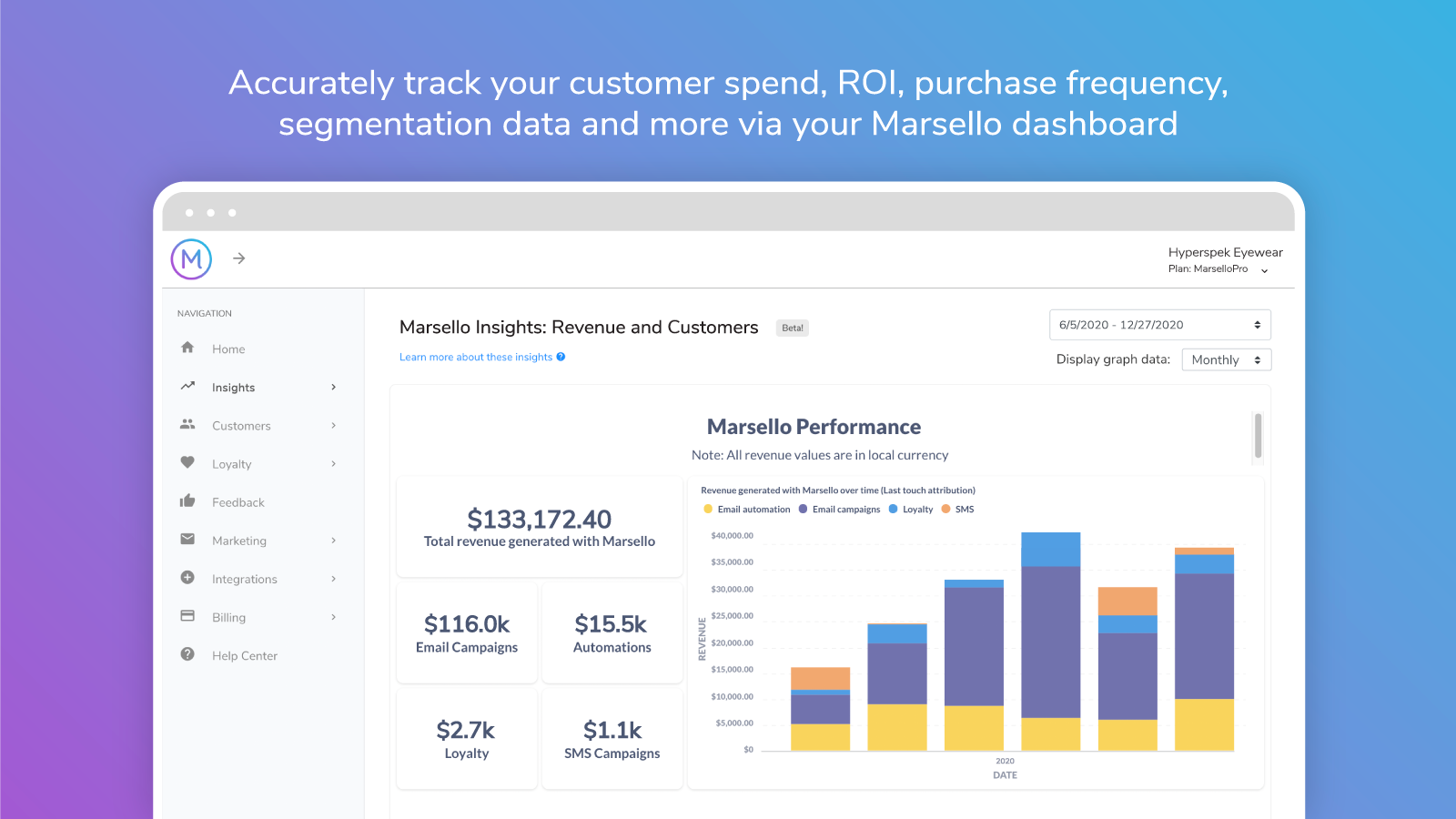Screen dimensions: 1456x819
Task: Open the Monthly graph data dropdown
Action: [1227, 359]
